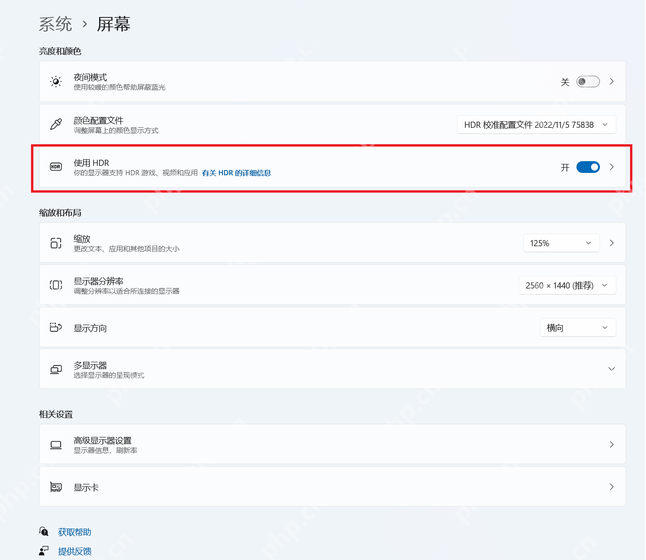Open the 125% scale dropdown
The height and width of the screenshot is (560, 646).
(x=561, y=243)
